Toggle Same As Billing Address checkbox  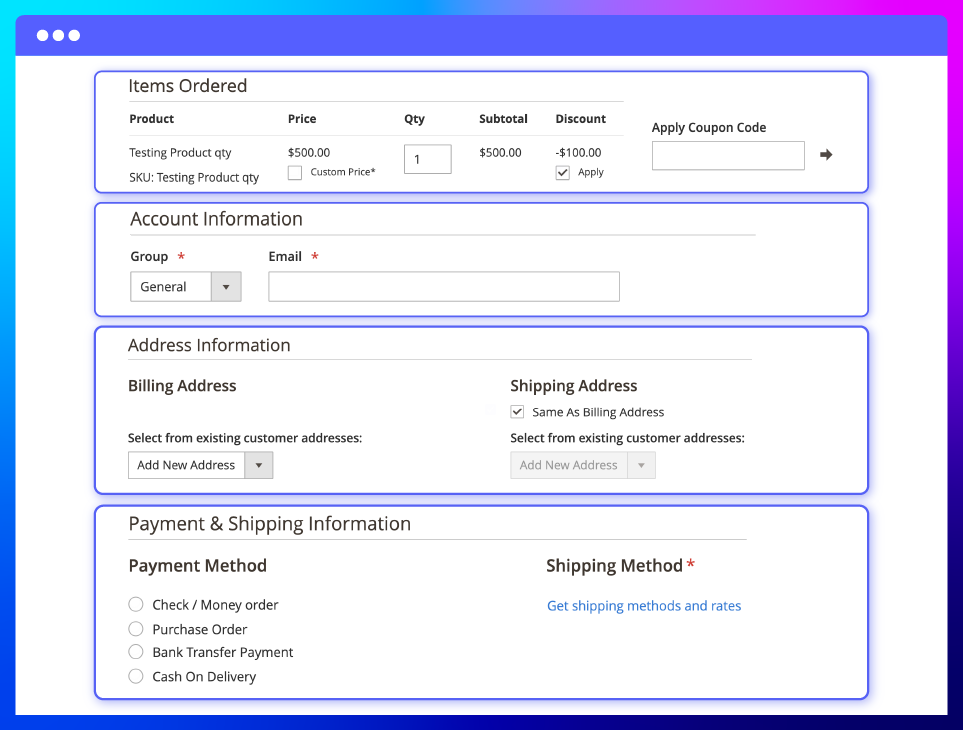[517, 412]
